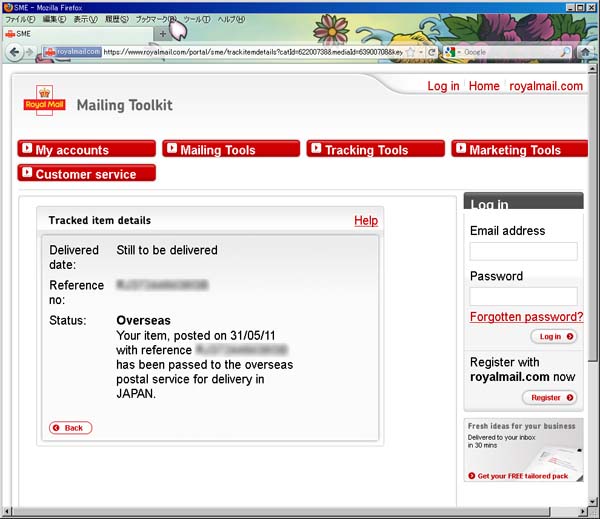
Task: Click Get your FREE tailored pack link
Action: [x=518, y=476]
